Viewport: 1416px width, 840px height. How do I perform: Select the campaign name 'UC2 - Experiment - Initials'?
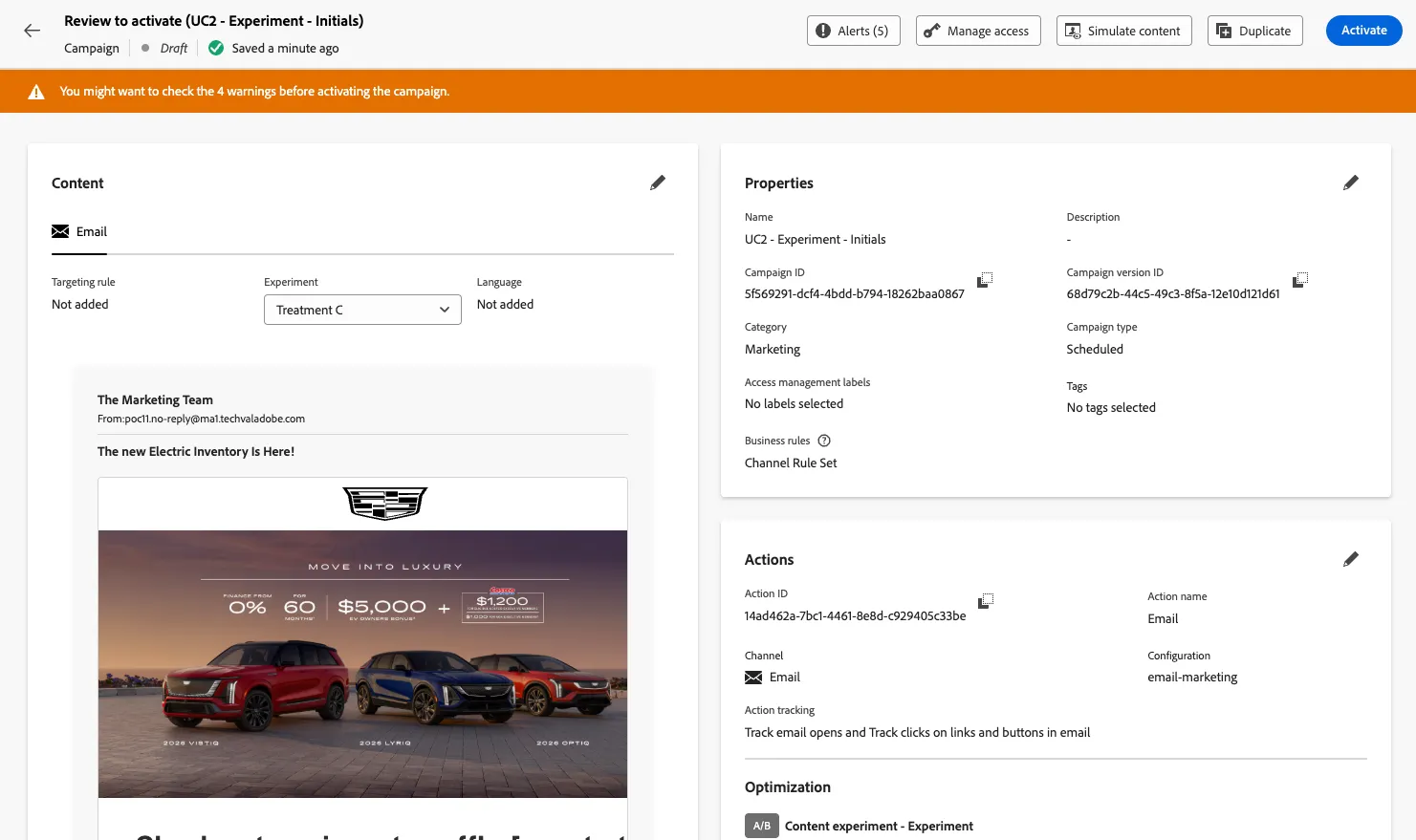[x=816, y=240]
